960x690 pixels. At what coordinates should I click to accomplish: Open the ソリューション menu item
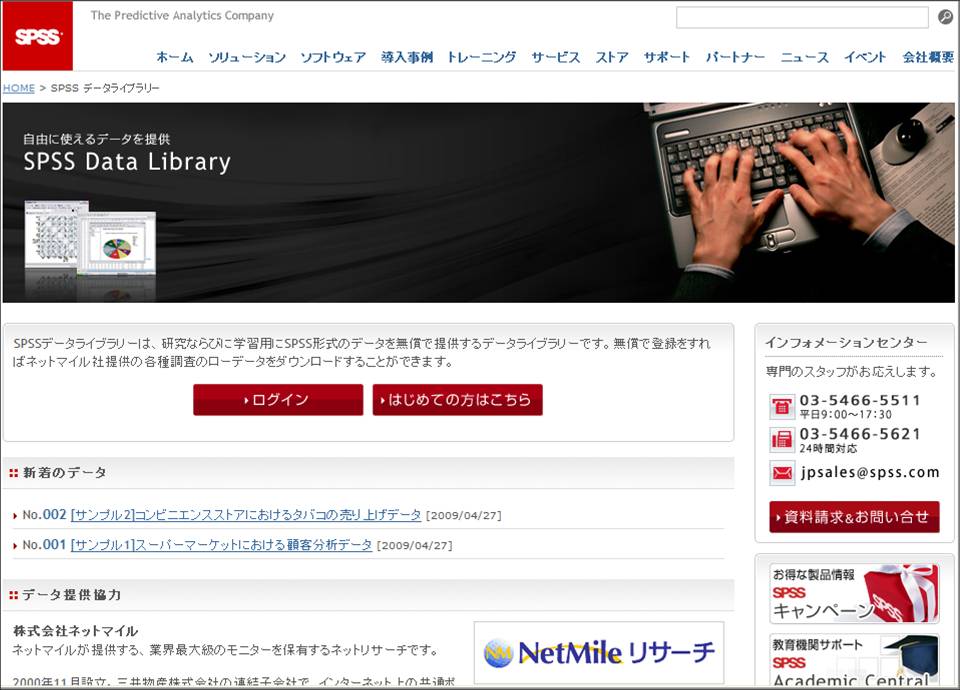pos(247,58)
